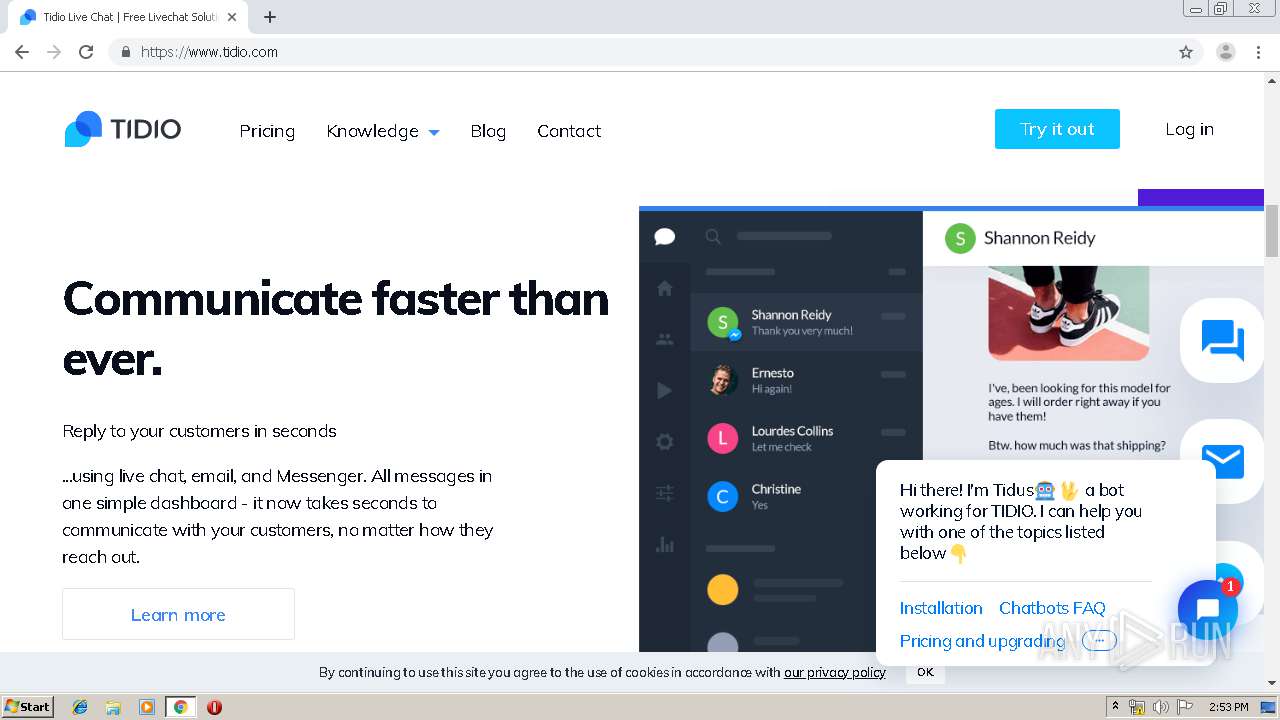The height and width of the screenshot is (720, 1280).
Task: Click the red Opera-like taskbar icon
Action: pos(214,707)
